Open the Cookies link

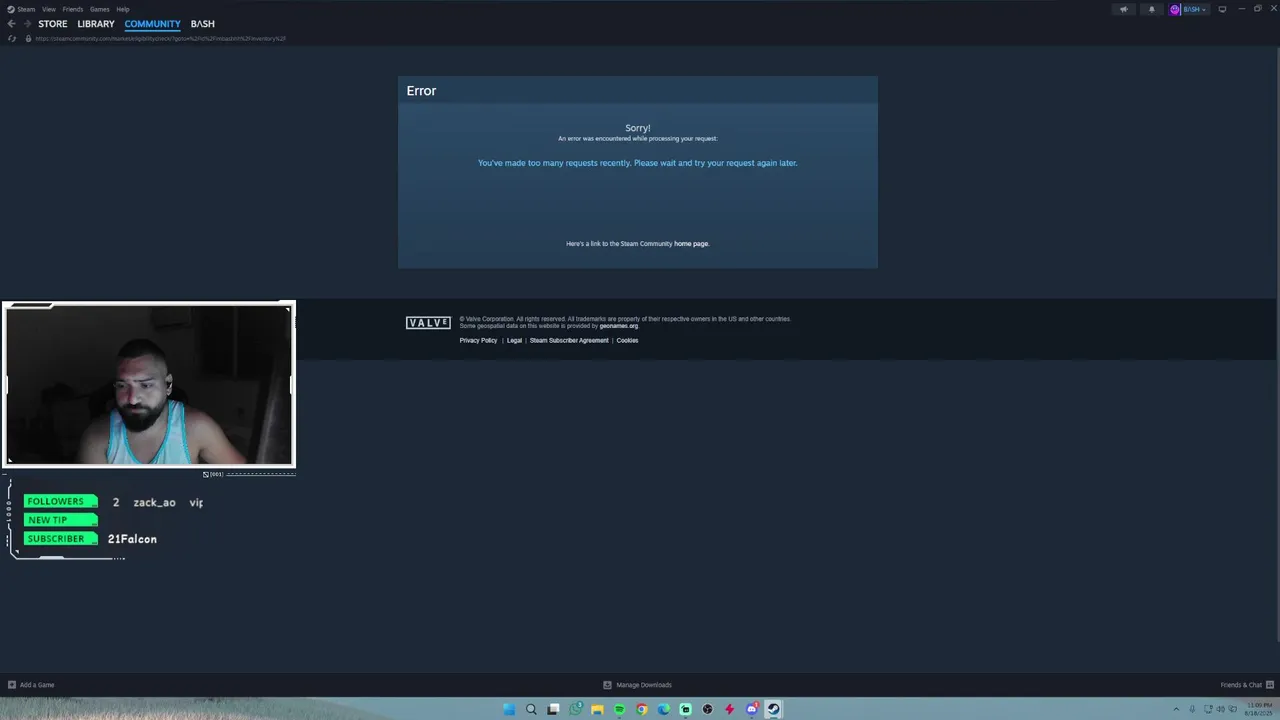[x=627, y=341]
